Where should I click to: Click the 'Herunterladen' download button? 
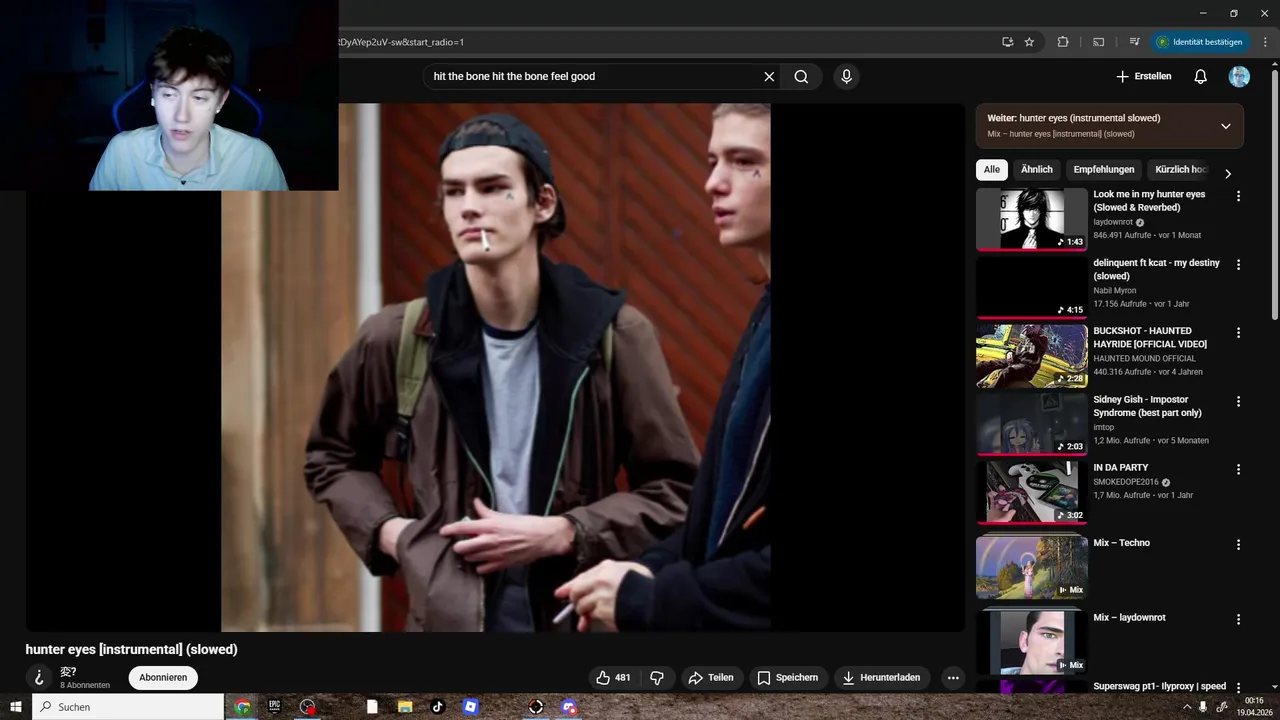pos(882,678)
